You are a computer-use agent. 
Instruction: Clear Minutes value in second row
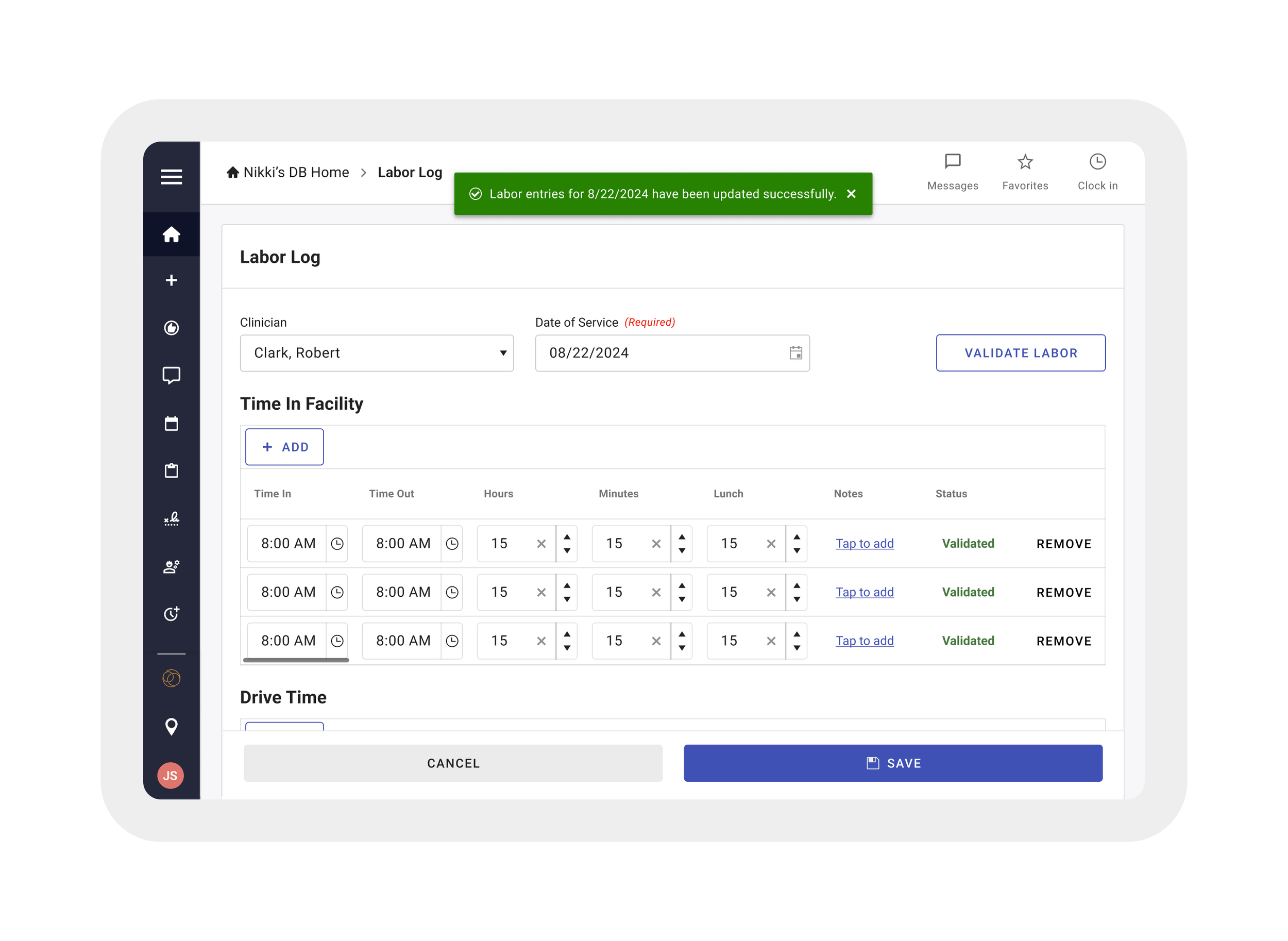pyautogui.click(x=655, y=593)
